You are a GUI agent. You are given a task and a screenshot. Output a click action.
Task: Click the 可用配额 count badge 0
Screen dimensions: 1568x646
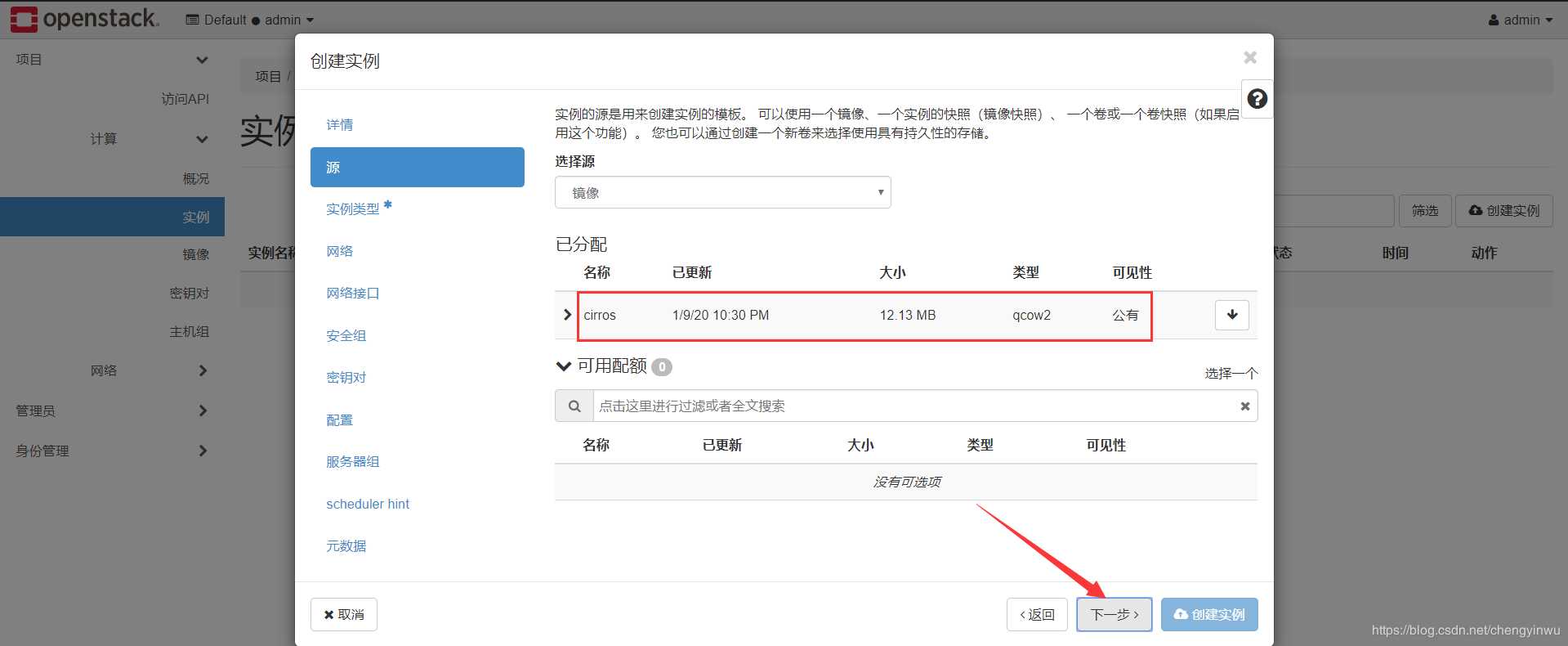click(x=662, y=366)
